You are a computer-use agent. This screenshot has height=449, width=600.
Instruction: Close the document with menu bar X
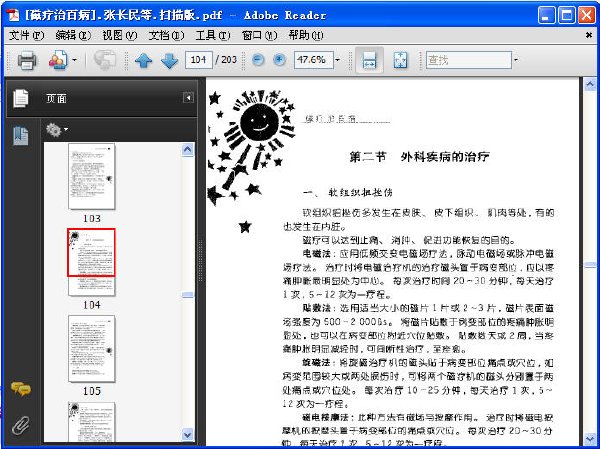click(589, 35)
